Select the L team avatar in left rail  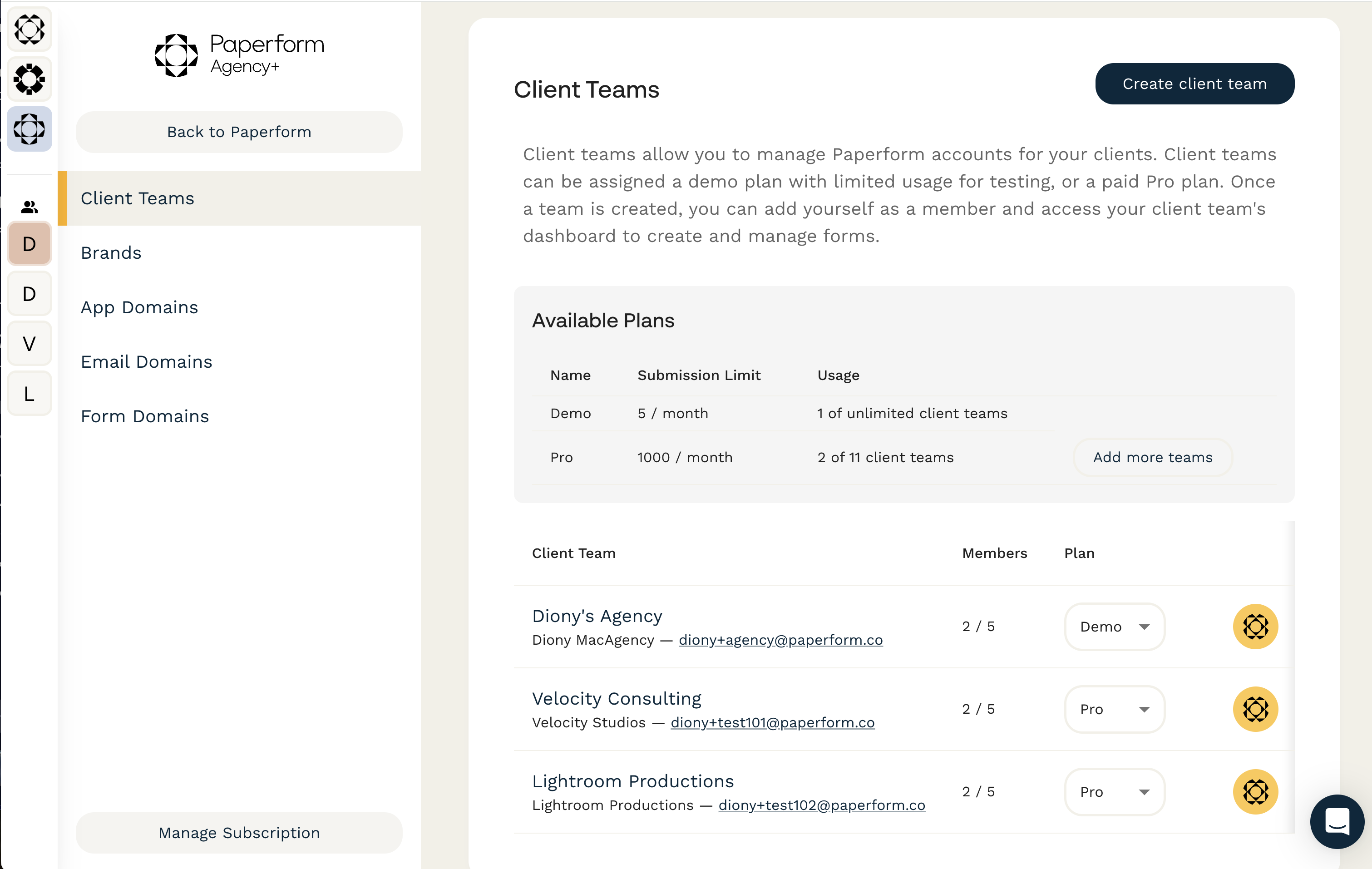tap(29, 393)
